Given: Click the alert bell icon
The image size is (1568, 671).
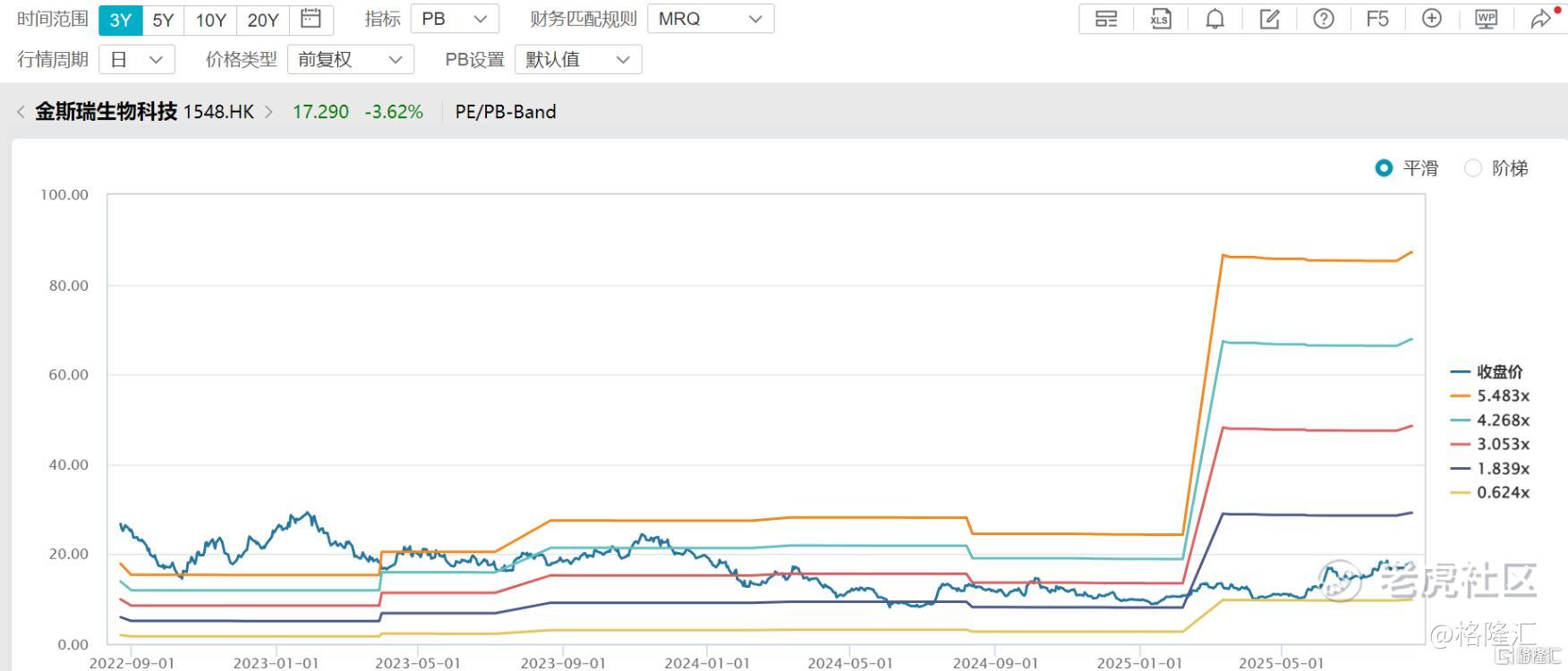Looking at the screenshot, I should click(x=1214, y=19).
